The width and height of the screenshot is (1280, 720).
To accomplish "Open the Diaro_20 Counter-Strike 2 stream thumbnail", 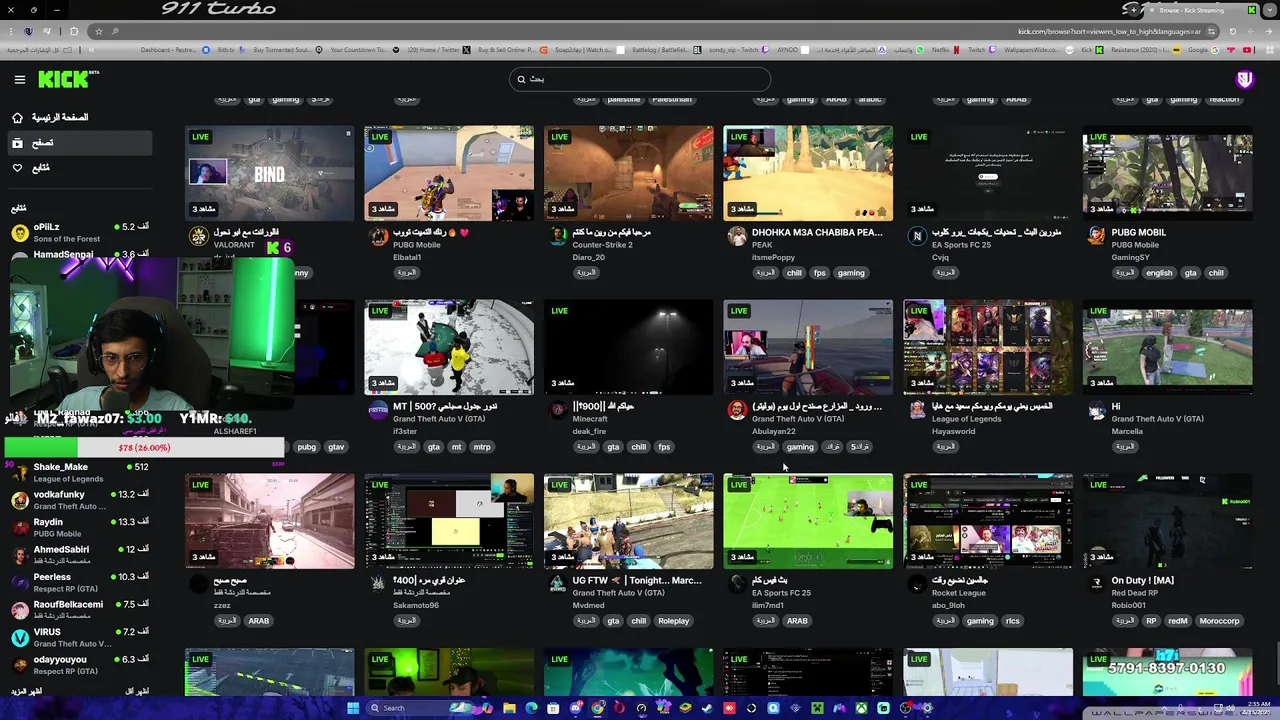I will pos(628,173).
